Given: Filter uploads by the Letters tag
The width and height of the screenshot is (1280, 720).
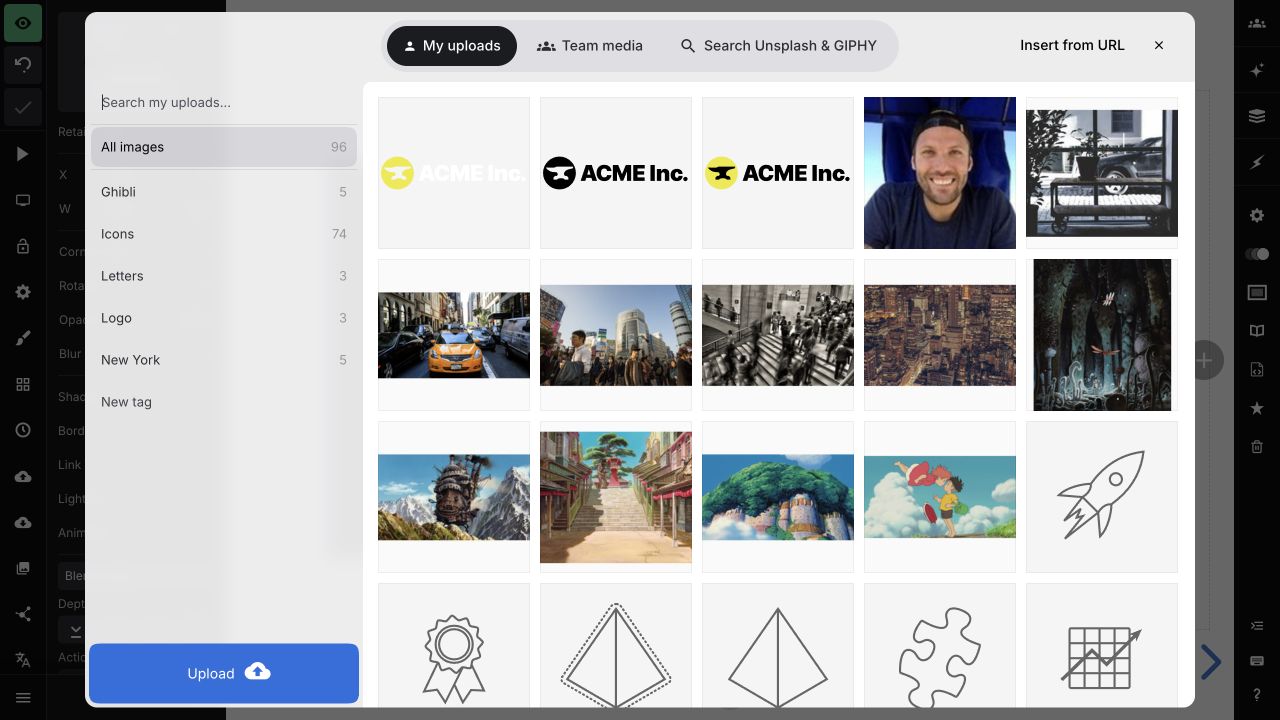Looking at the screenshot, I should tap(224, 276).
